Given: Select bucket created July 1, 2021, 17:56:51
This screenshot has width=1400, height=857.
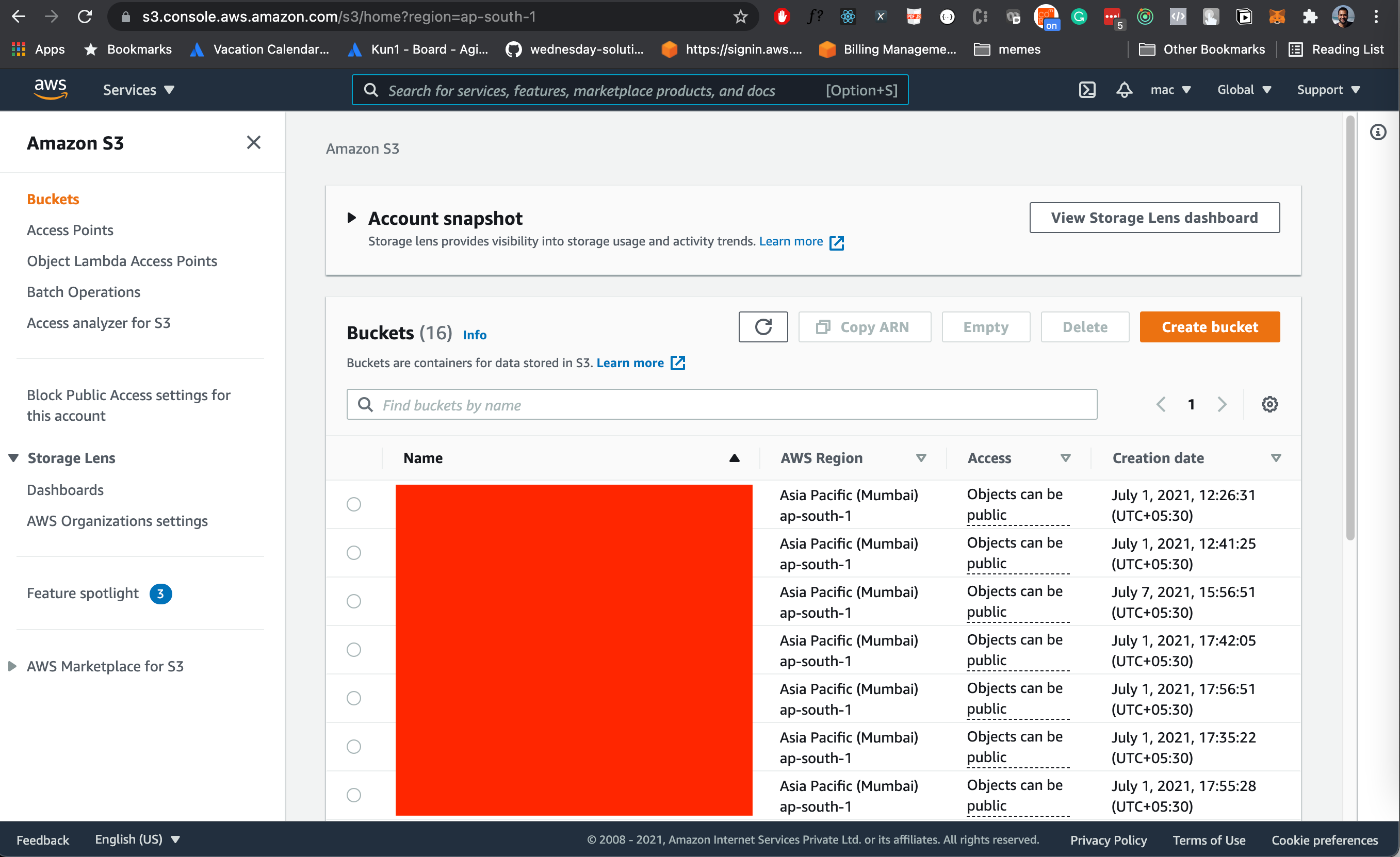Looking at the screenshot, I should point(353,698).
